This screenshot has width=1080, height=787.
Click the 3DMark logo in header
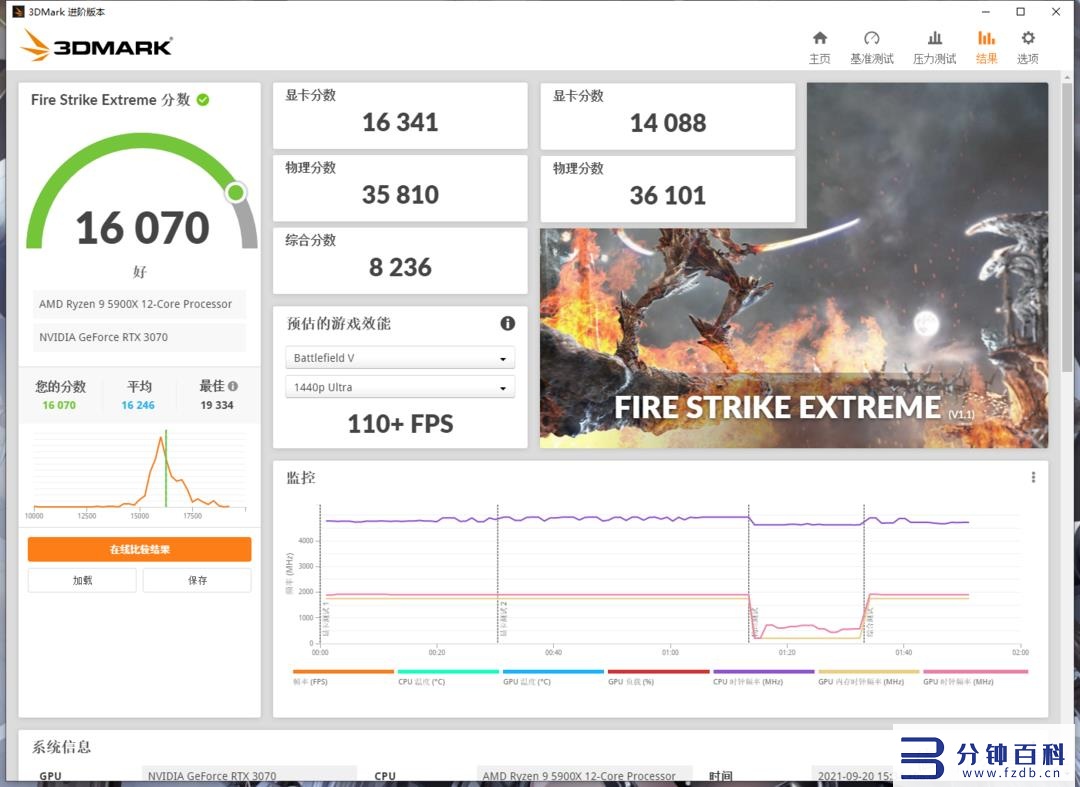point(96,45)
